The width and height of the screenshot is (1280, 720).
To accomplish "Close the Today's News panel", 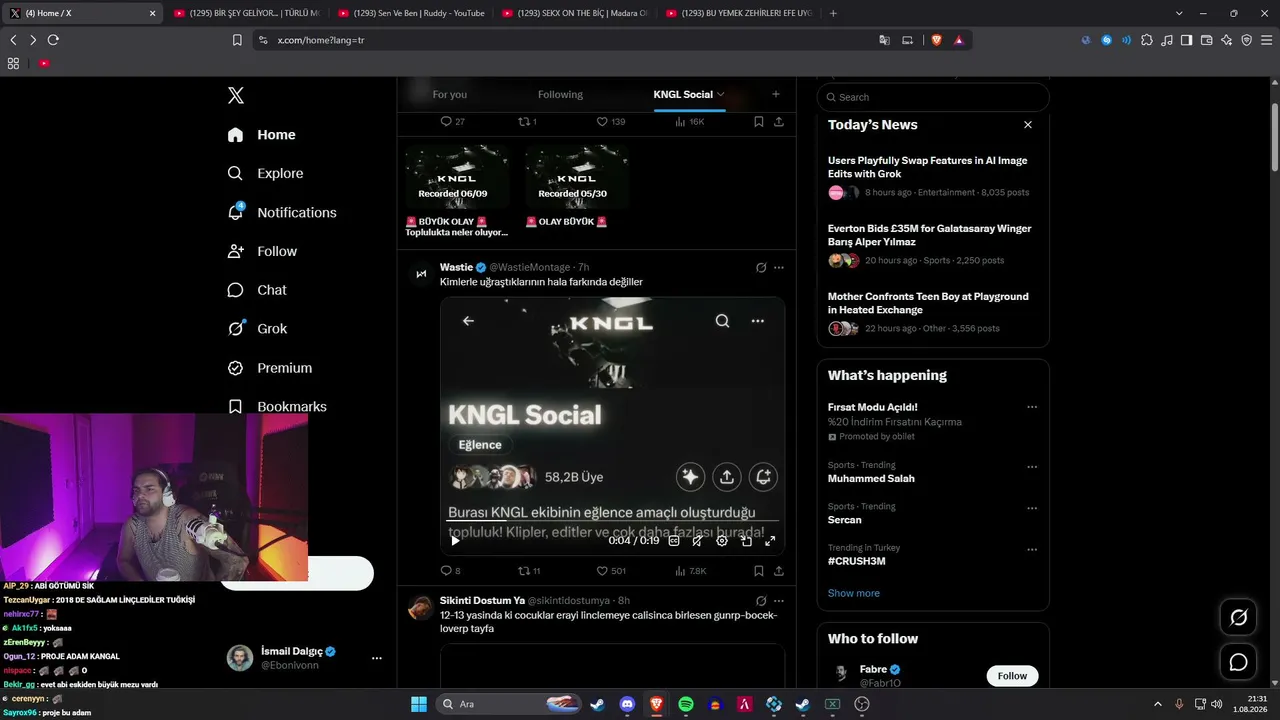I will tap(1027, 125).
